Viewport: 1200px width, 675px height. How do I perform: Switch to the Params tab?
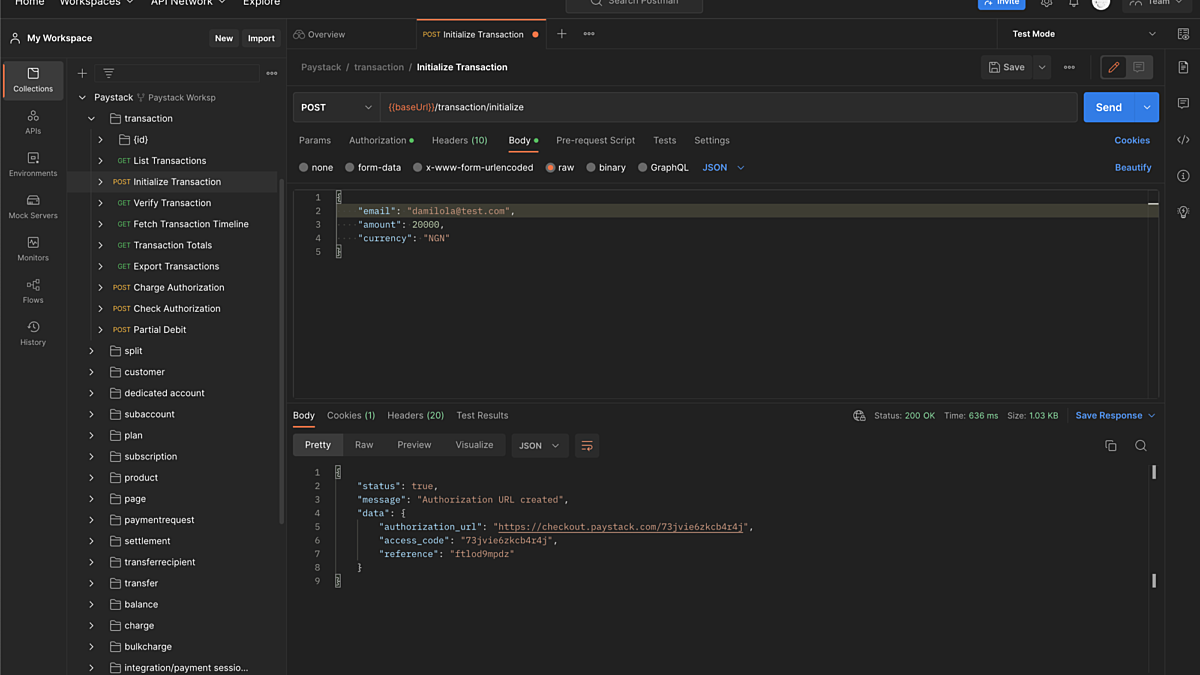(x=315, y=140)
